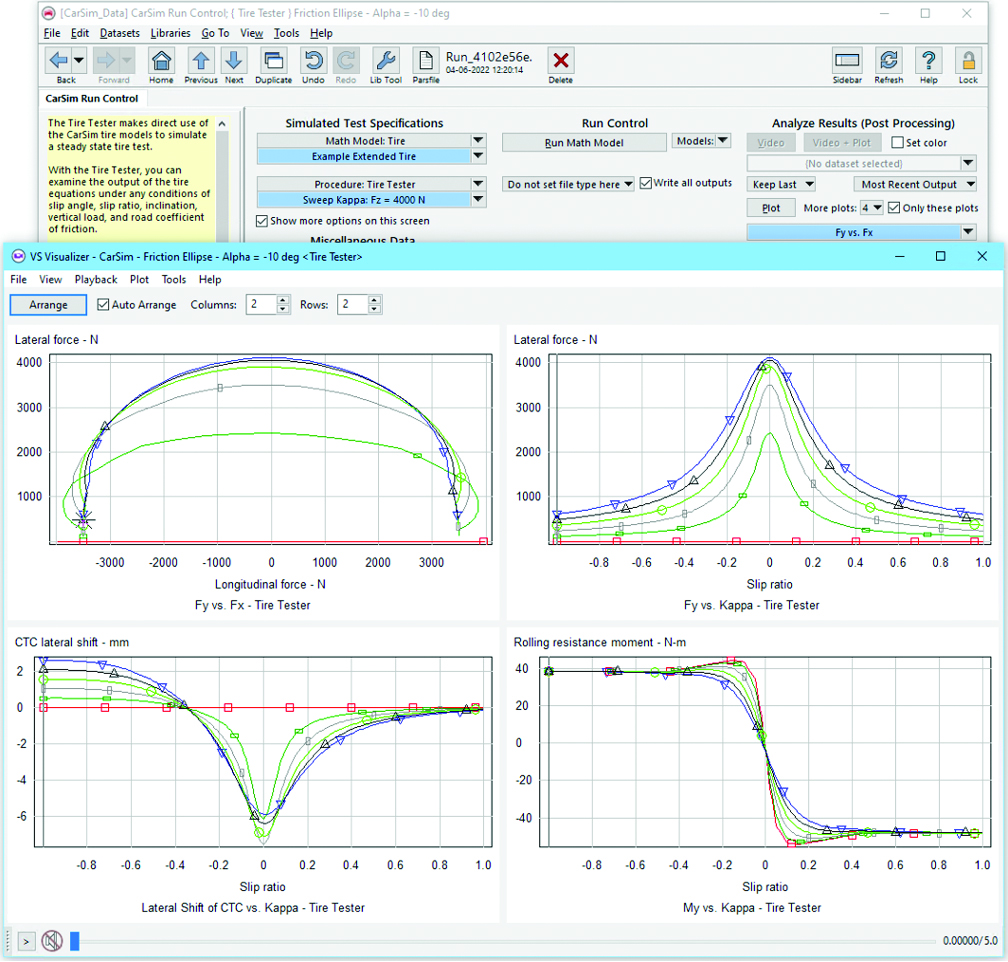Open the Go To menu
The image size is (1008, 962).
(x=215, y=33)
